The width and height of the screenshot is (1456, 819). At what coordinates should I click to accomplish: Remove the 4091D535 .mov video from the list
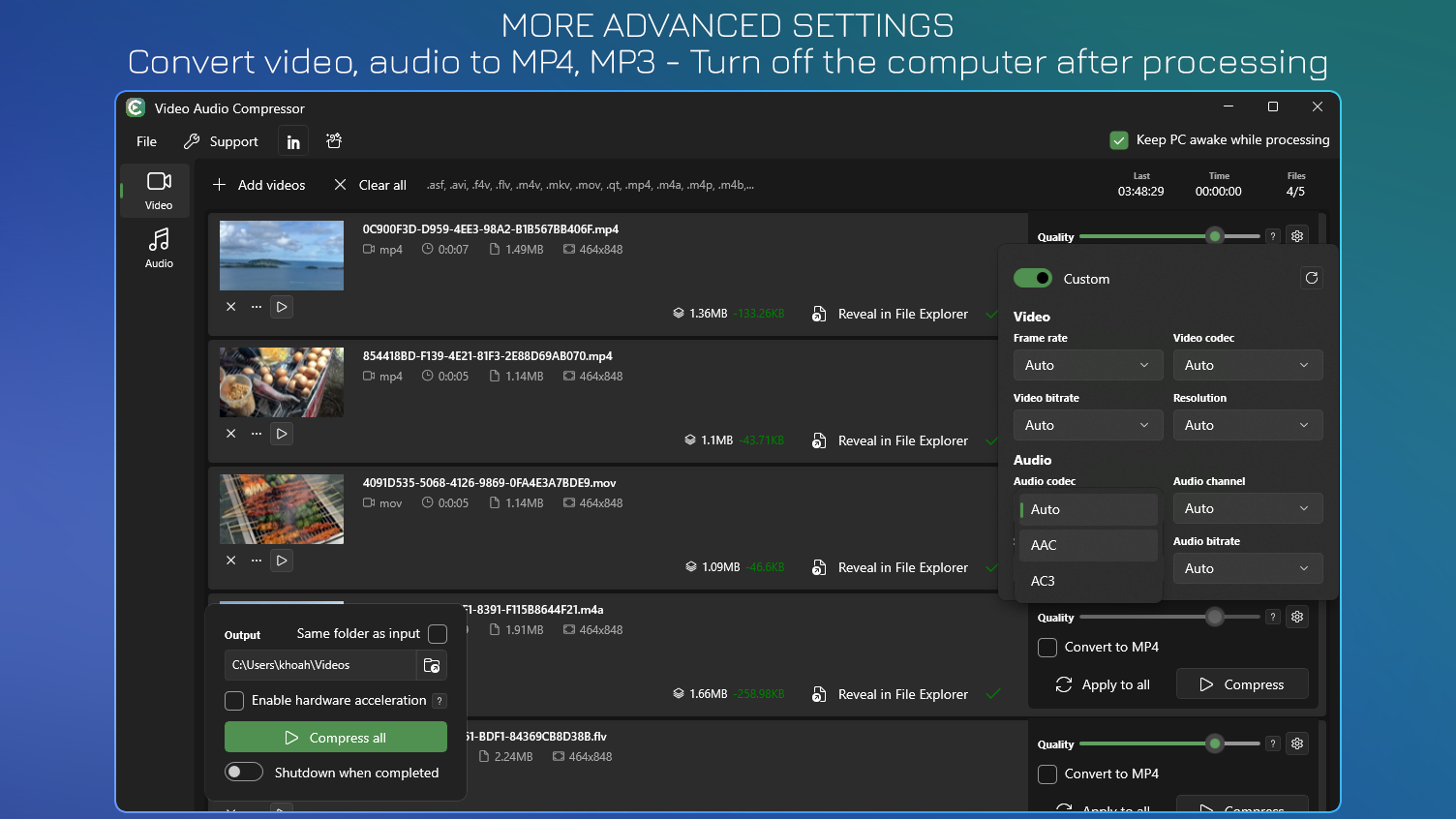click(x=230, y=561)
